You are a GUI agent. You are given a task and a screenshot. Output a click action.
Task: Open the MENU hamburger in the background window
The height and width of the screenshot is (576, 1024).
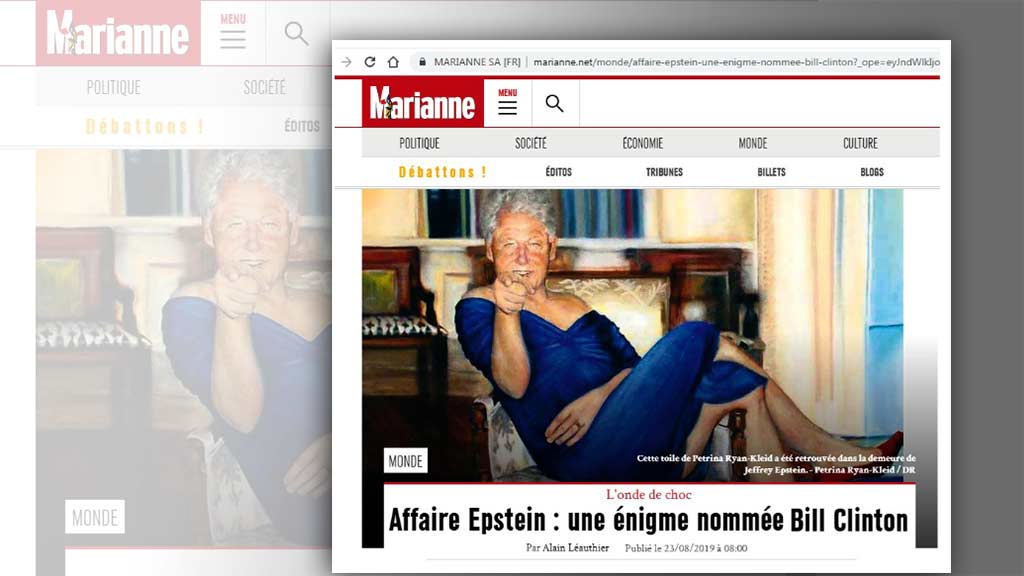(233, 31)
